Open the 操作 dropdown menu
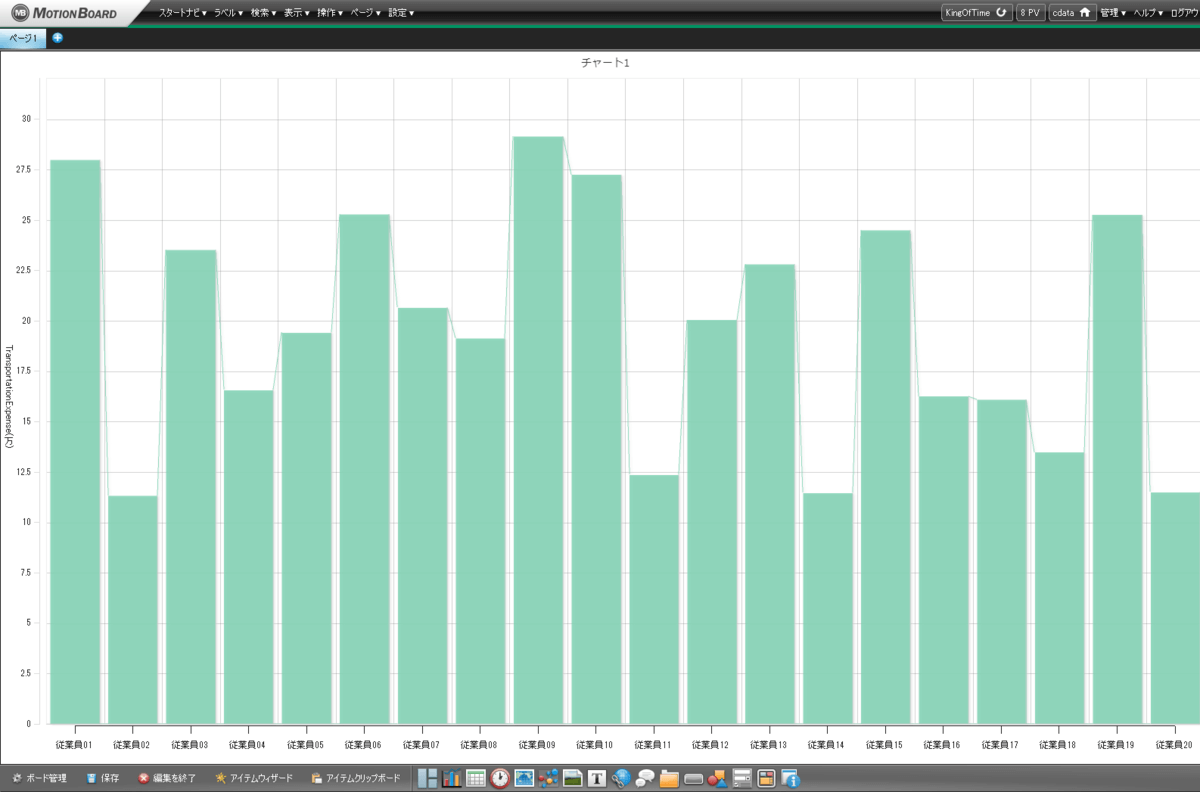 [x=330, y=13]
